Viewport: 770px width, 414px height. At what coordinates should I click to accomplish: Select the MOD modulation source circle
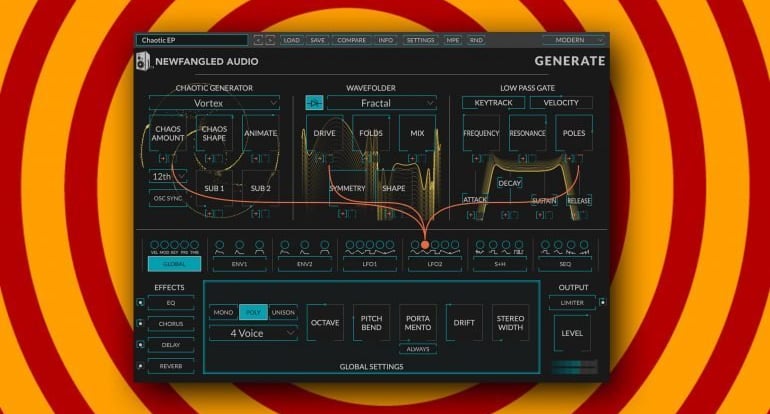click(165, 245)
